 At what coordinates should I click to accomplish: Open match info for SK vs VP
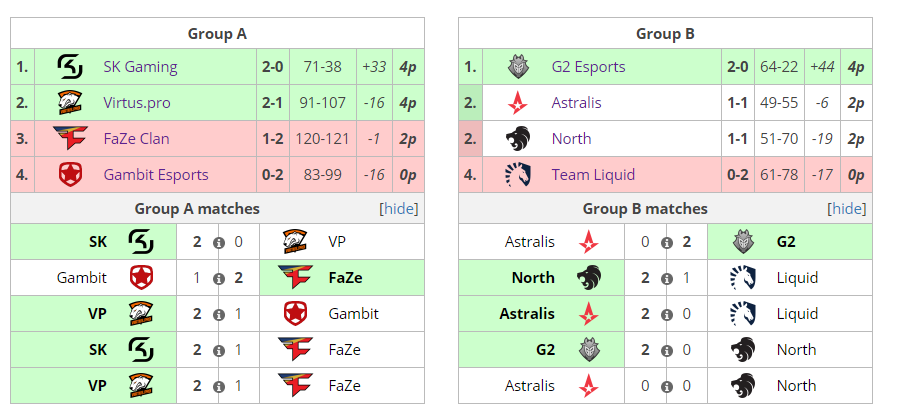pyautogui.click(x=218, y=243)
